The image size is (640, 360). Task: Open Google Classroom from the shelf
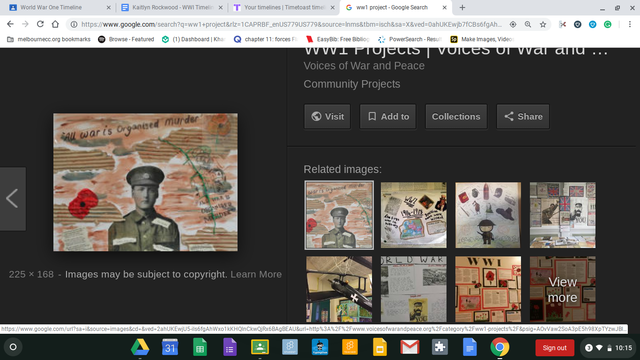pos(260,347)
